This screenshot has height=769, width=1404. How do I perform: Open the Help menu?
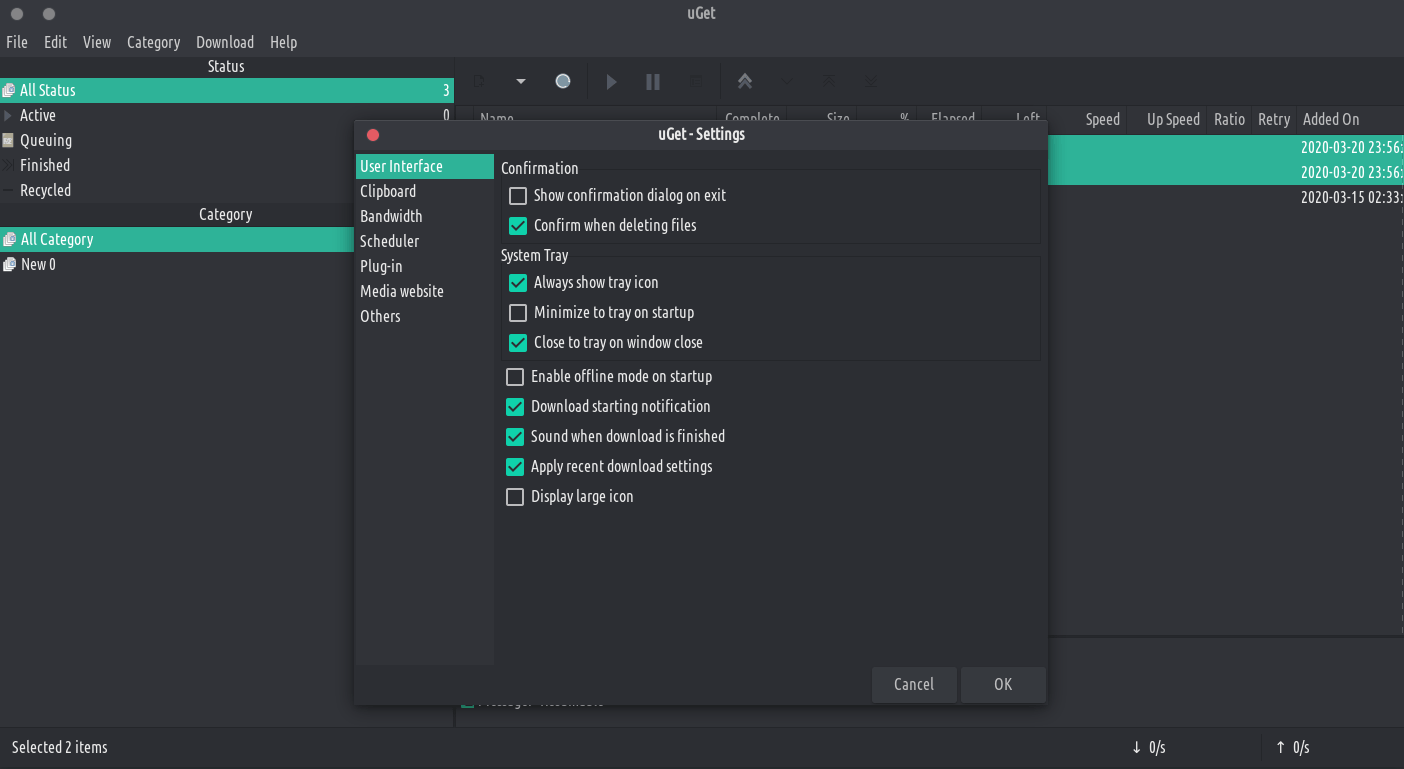283,42
